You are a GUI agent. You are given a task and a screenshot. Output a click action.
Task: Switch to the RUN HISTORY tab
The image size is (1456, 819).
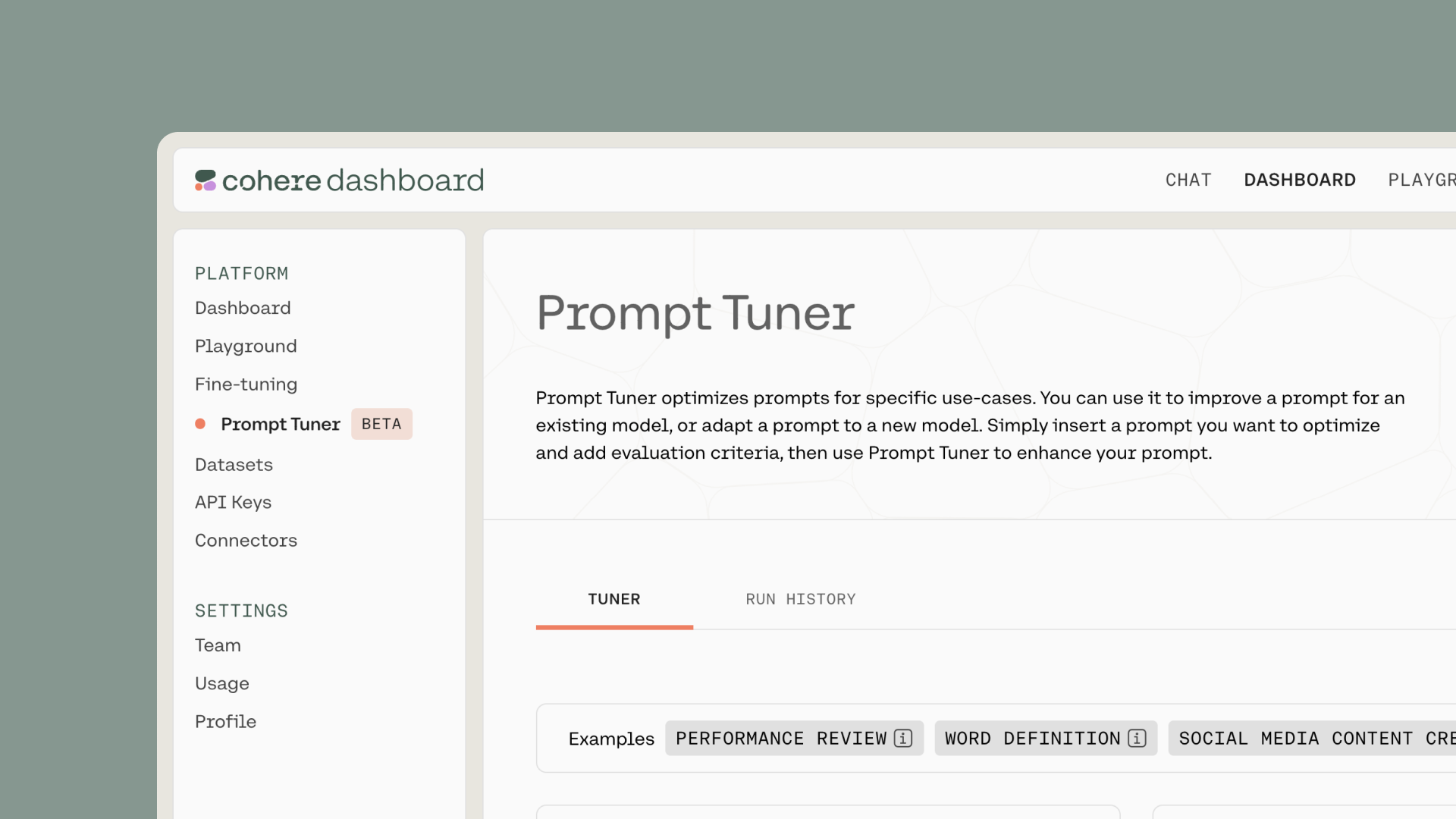click(x=800, y=599)
